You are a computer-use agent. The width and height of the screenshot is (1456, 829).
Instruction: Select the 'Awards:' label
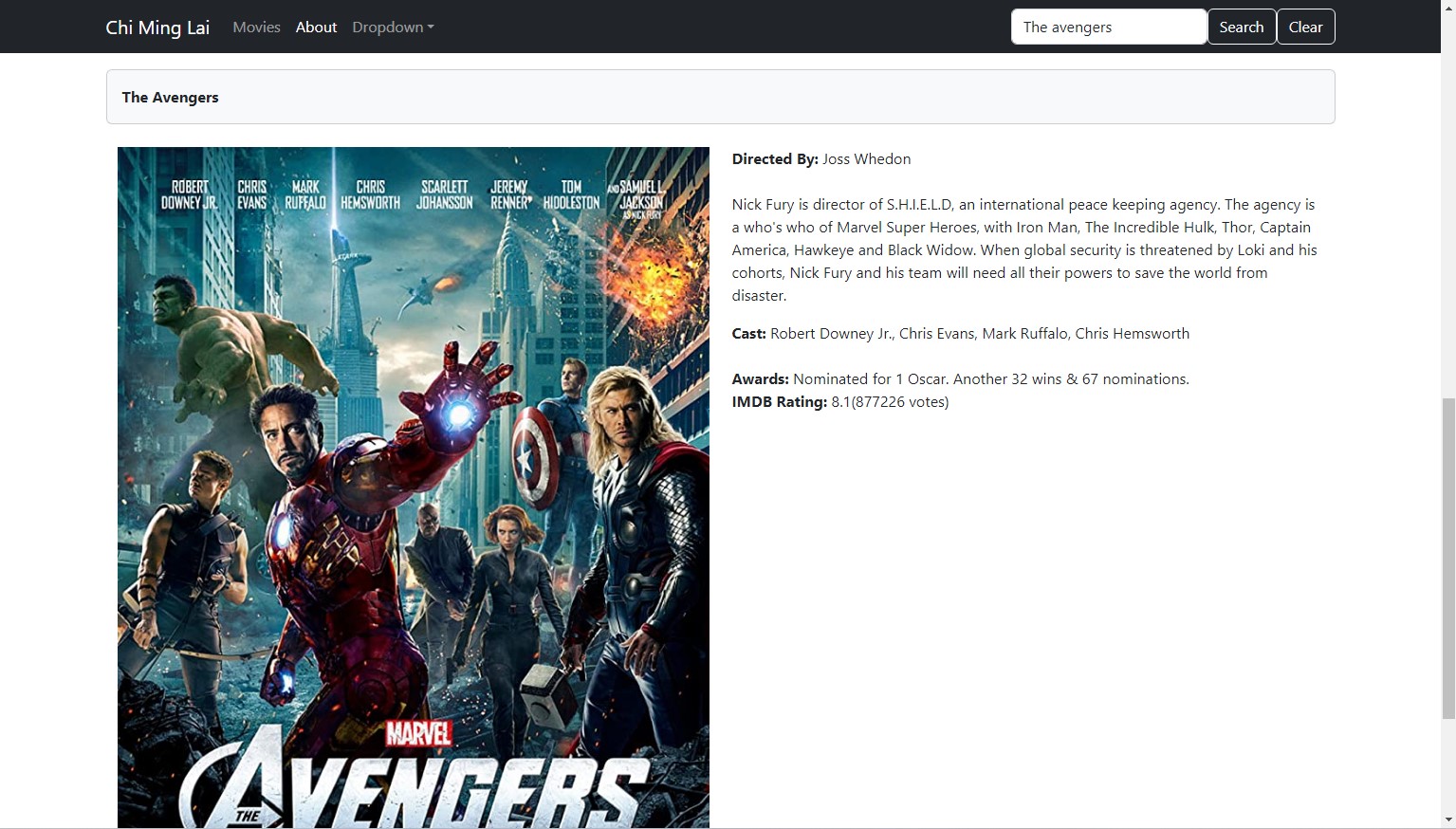point(760,378)
